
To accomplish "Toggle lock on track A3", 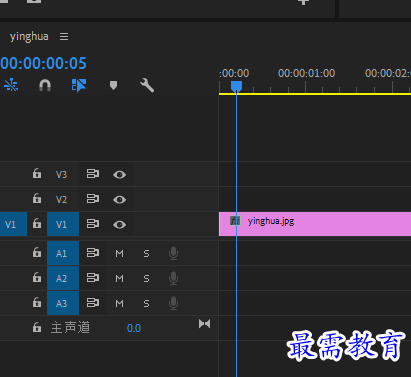I will [37, 303].
